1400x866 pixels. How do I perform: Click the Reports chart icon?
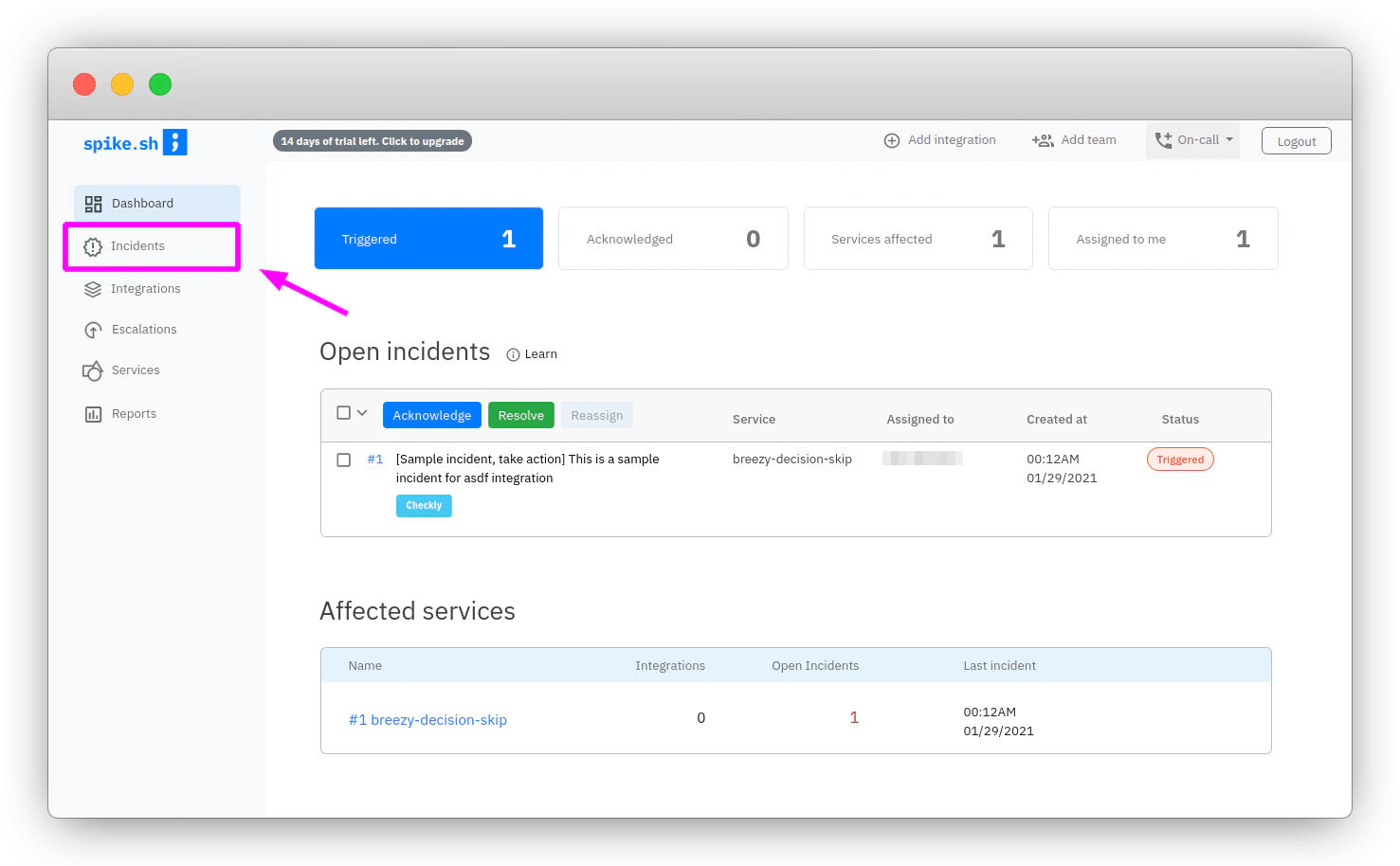93,414
